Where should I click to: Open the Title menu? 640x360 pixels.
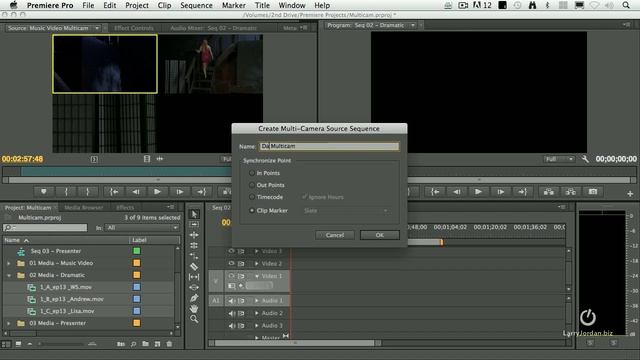pyautogui.click(x=262, y=5)
